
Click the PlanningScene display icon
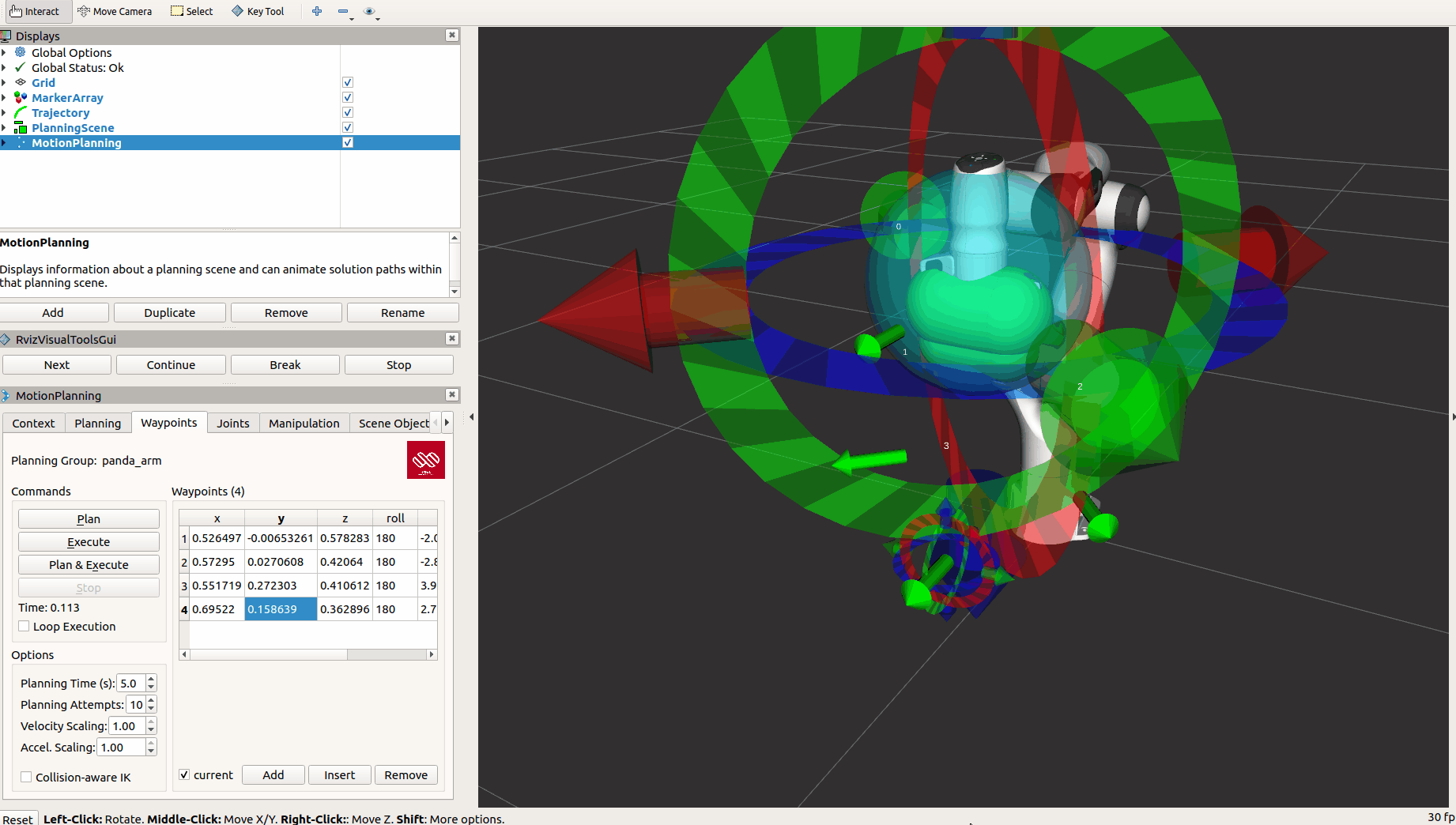pos(21,127)
